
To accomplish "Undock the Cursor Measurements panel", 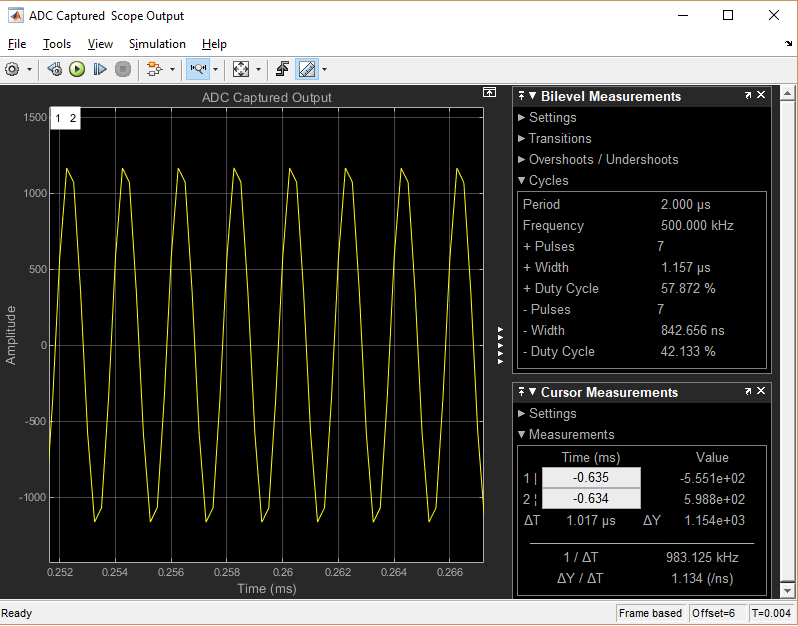I will click(747, 392).
